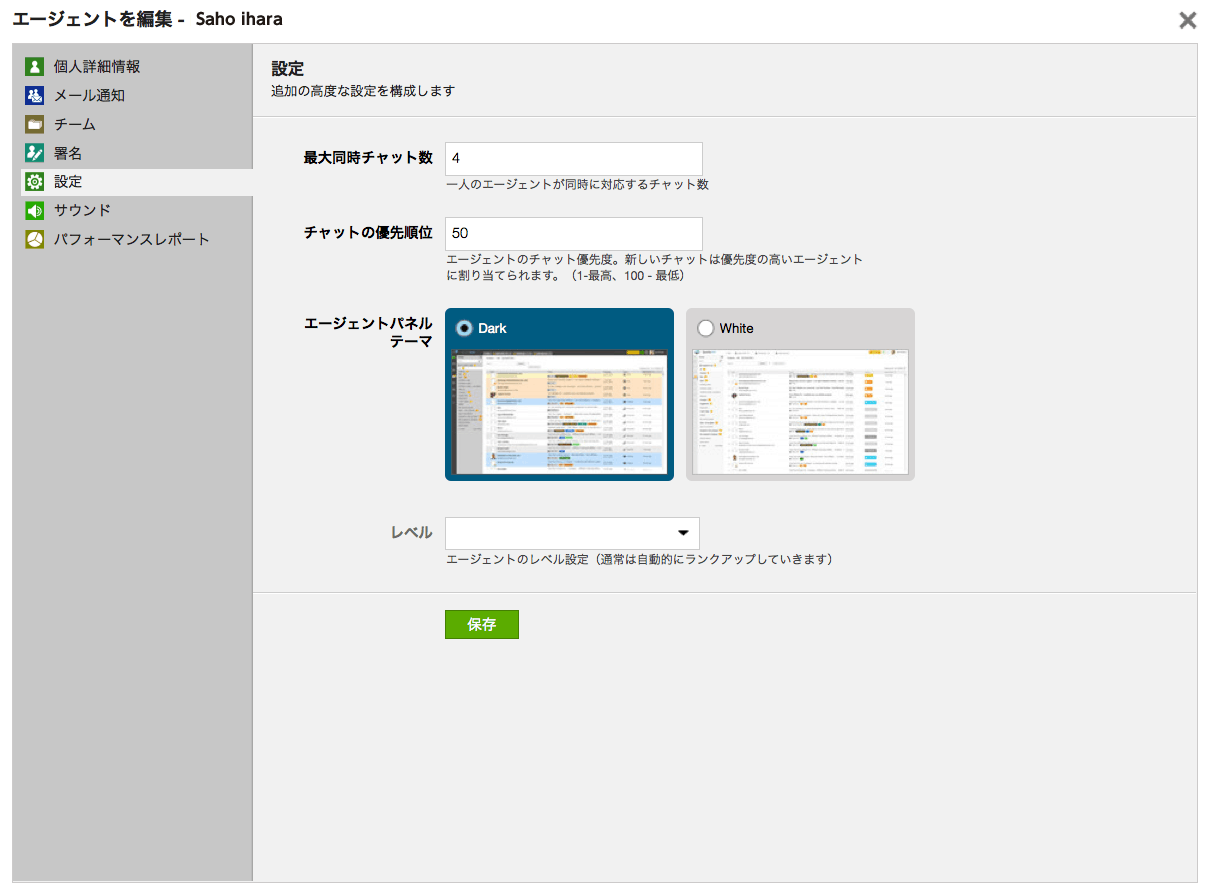
Task: Switch to the サウンド settings section
Action: click(82, 211)
